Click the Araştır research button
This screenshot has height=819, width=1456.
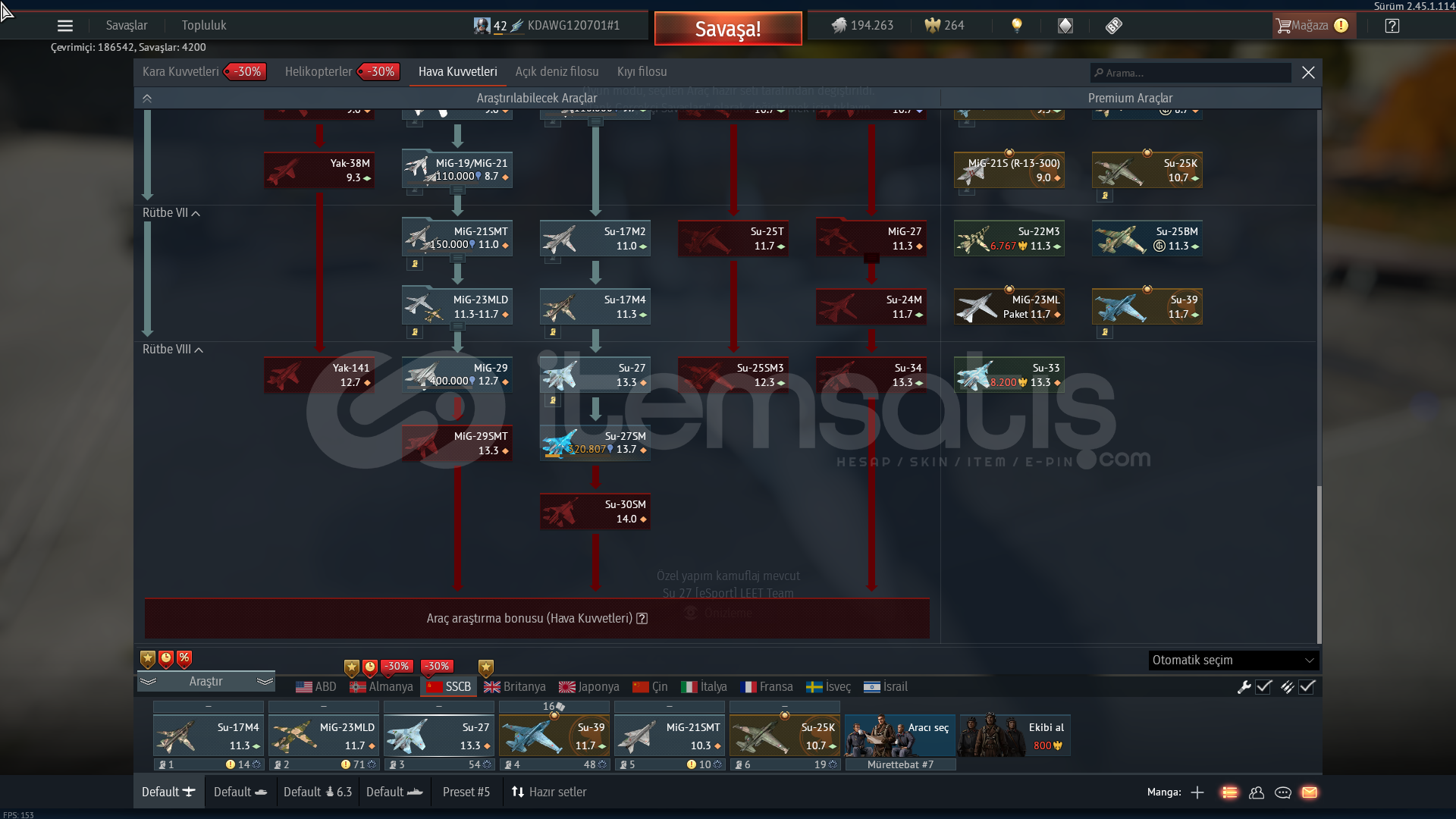click(206, 682)
